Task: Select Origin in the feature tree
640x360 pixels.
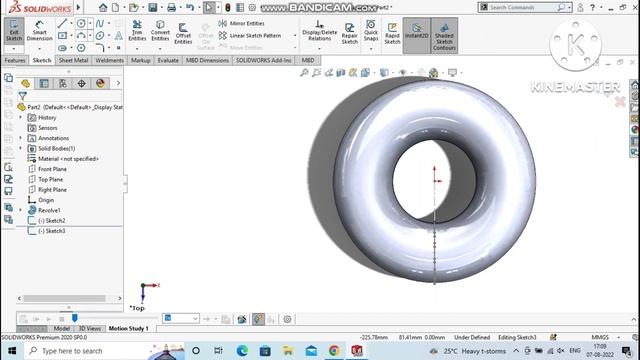Action: pyautogui.click(x=46, y=200)
